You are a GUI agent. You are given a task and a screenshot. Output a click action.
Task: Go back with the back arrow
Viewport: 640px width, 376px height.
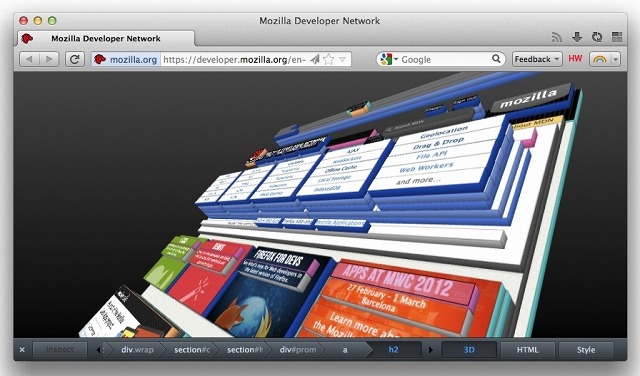tap(29, 59)
